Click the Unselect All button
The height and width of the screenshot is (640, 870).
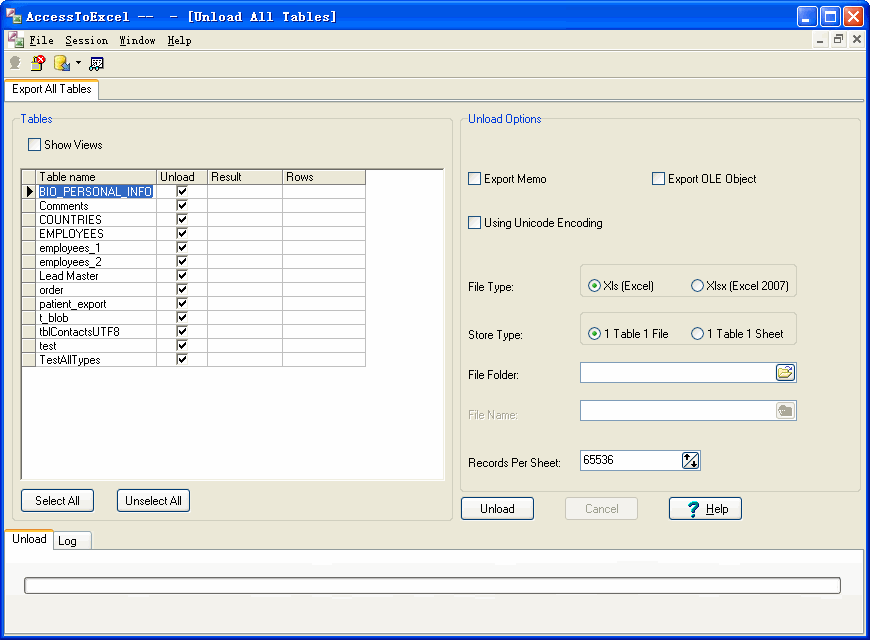click(153, 501)
